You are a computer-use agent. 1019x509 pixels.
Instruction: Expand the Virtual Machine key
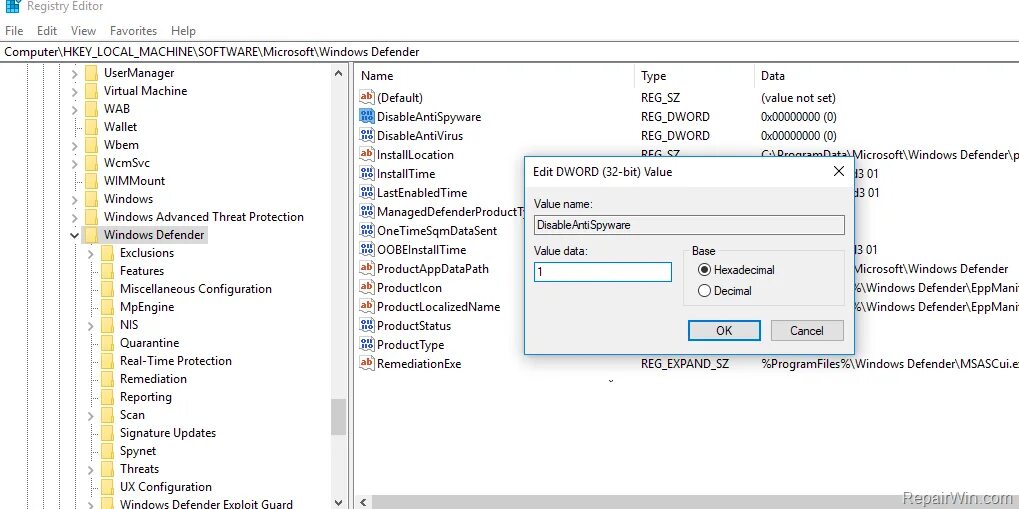point(75,91)
